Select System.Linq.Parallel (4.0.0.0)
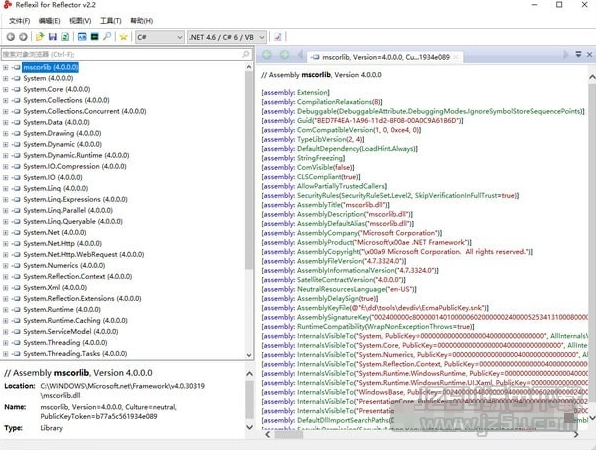The width and height of the screenshot is (596, 450). pyautogui.click(x=68, y=211)
